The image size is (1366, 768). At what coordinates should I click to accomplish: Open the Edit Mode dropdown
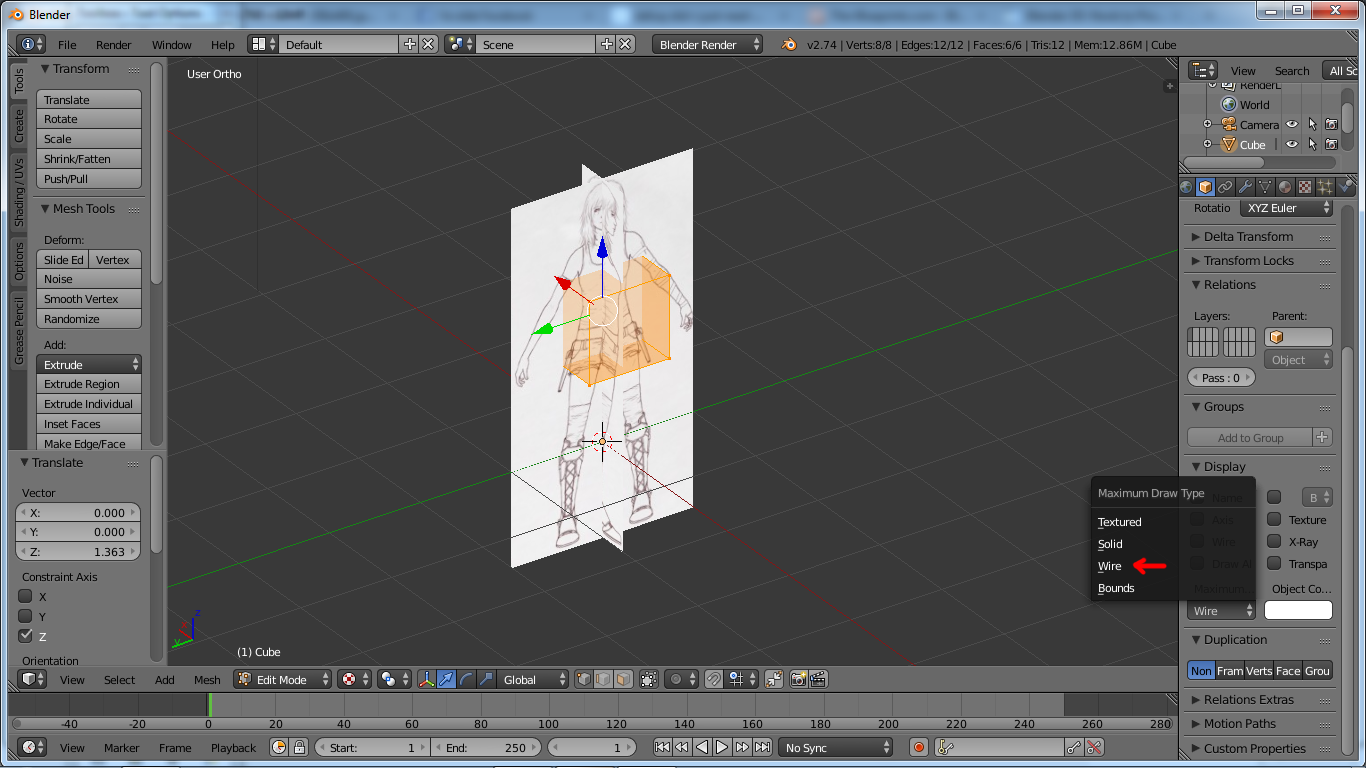280,679
